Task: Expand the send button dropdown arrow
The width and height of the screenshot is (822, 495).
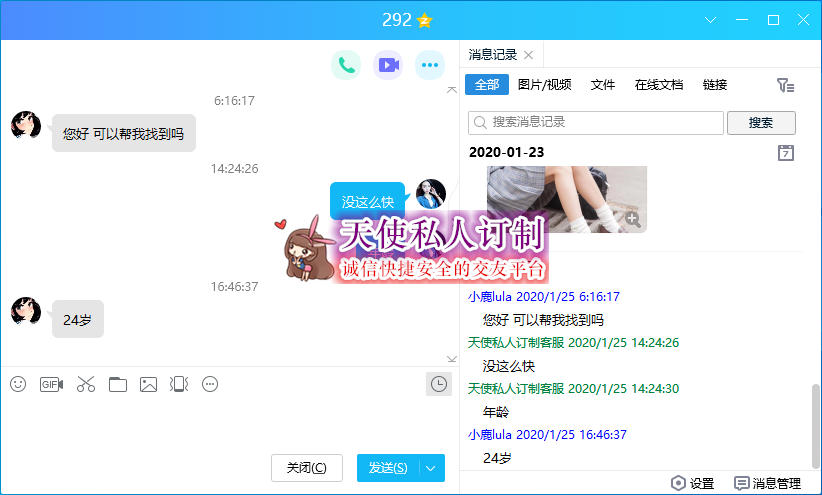Action: 431,468
